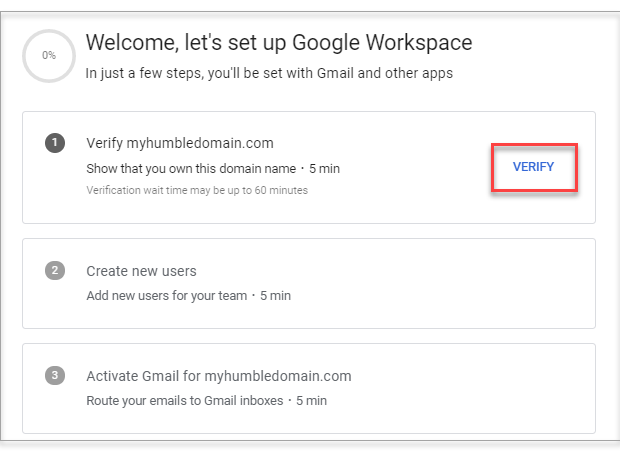Click the verification wait time note

click(x=196, y=190)
